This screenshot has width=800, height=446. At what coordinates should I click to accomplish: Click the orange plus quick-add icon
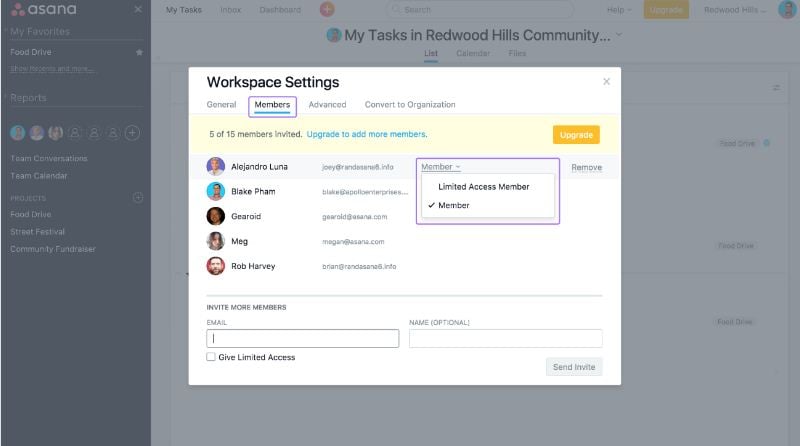[327, 10]
